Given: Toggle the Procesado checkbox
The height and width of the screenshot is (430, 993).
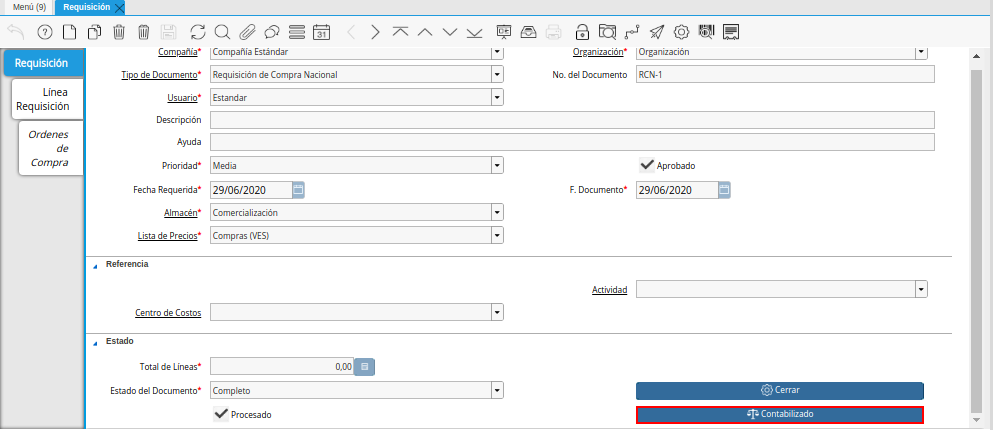Looking at the screenshot, I should [221, 414].
